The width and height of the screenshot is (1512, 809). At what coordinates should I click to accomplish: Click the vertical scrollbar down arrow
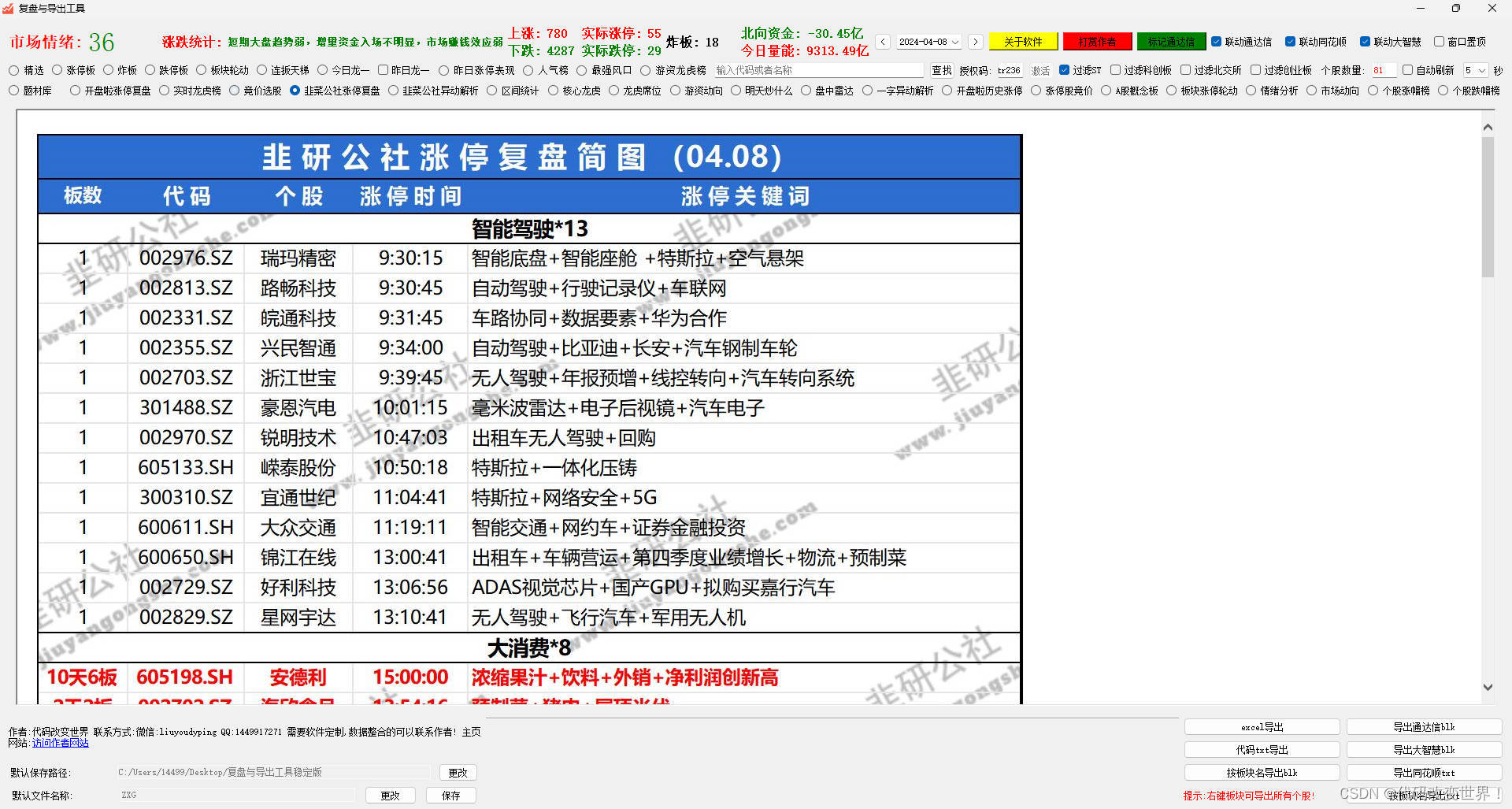coord(1488,687)
